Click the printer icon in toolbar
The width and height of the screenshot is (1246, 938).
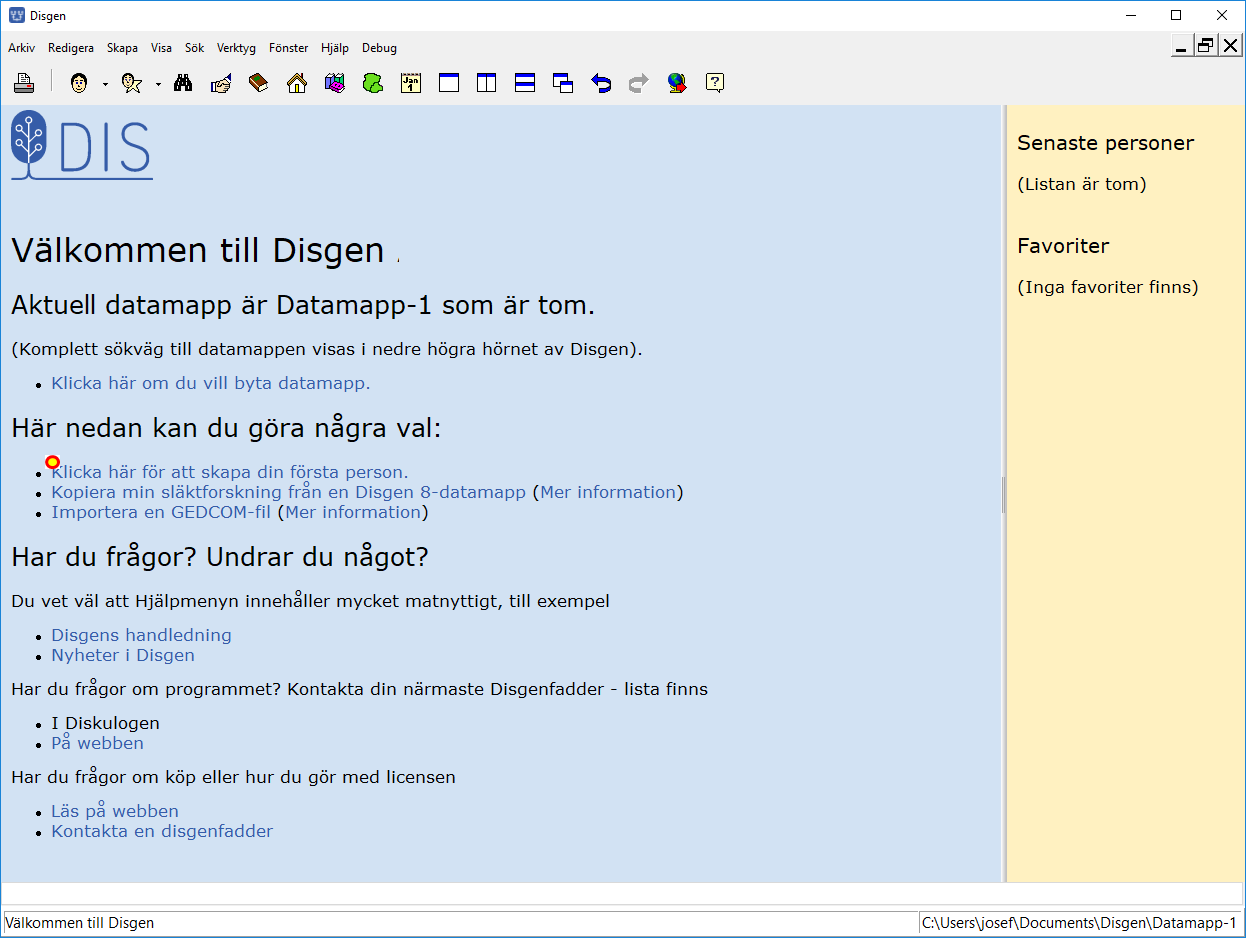pos(24,83)
